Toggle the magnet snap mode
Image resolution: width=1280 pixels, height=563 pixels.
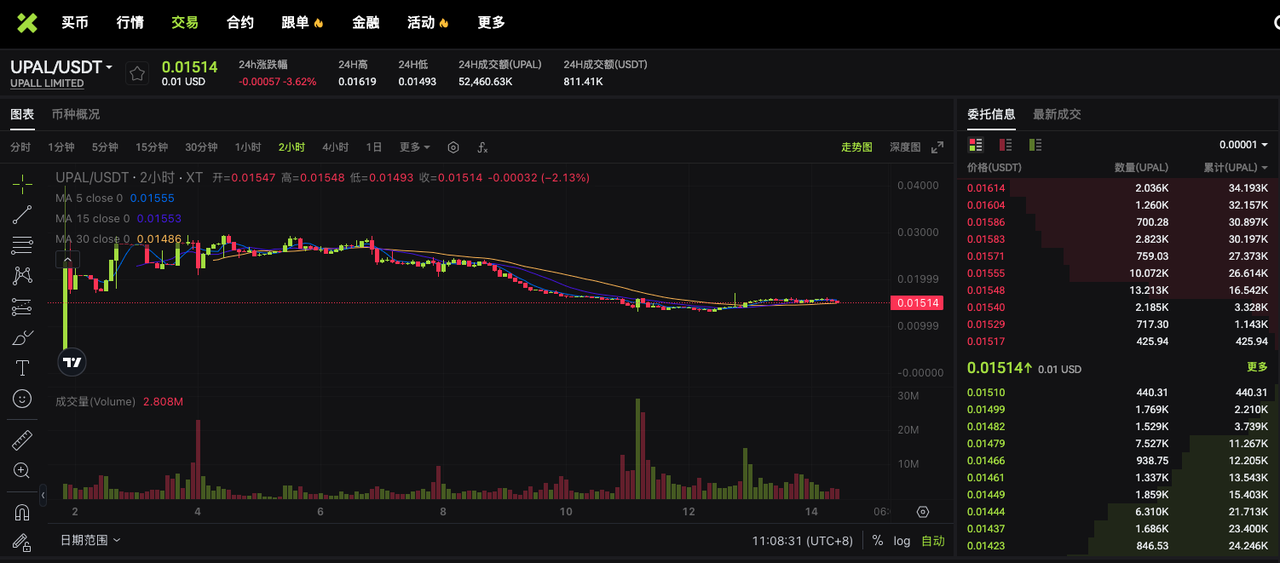(22, 512)
